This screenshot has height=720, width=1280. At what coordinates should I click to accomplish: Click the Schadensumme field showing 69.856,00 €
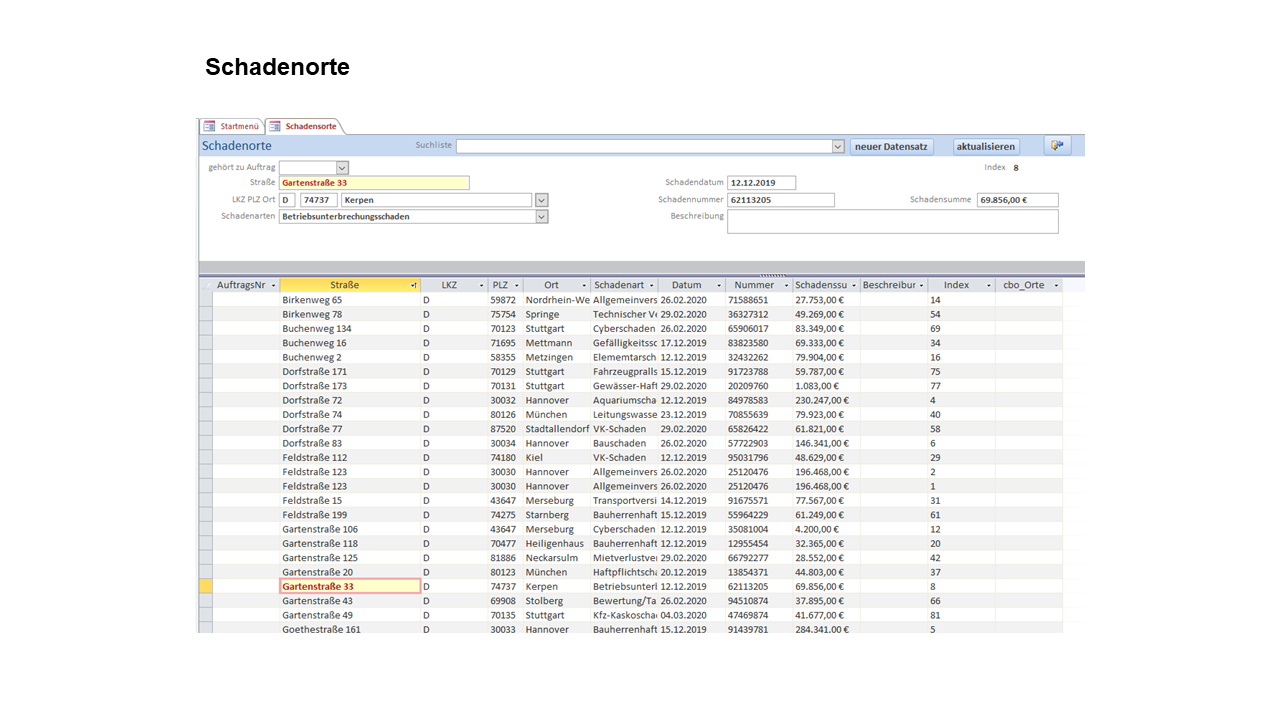click(1017, 200)
